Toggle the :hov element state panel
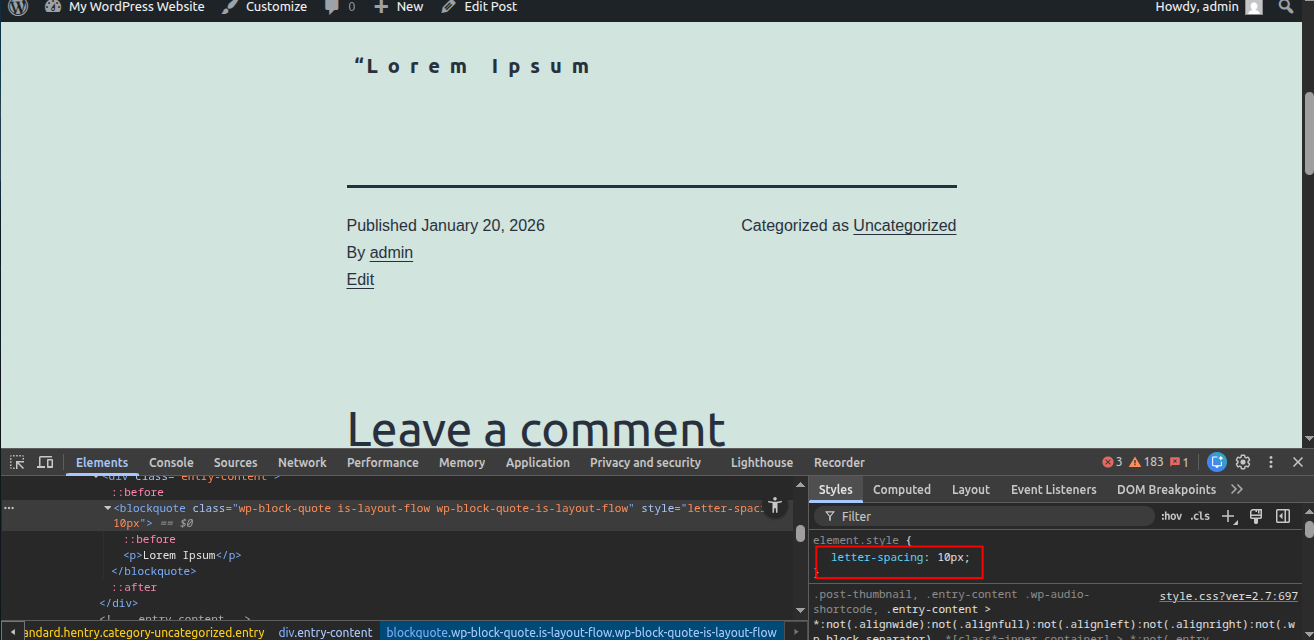 tap(1171, 516)
